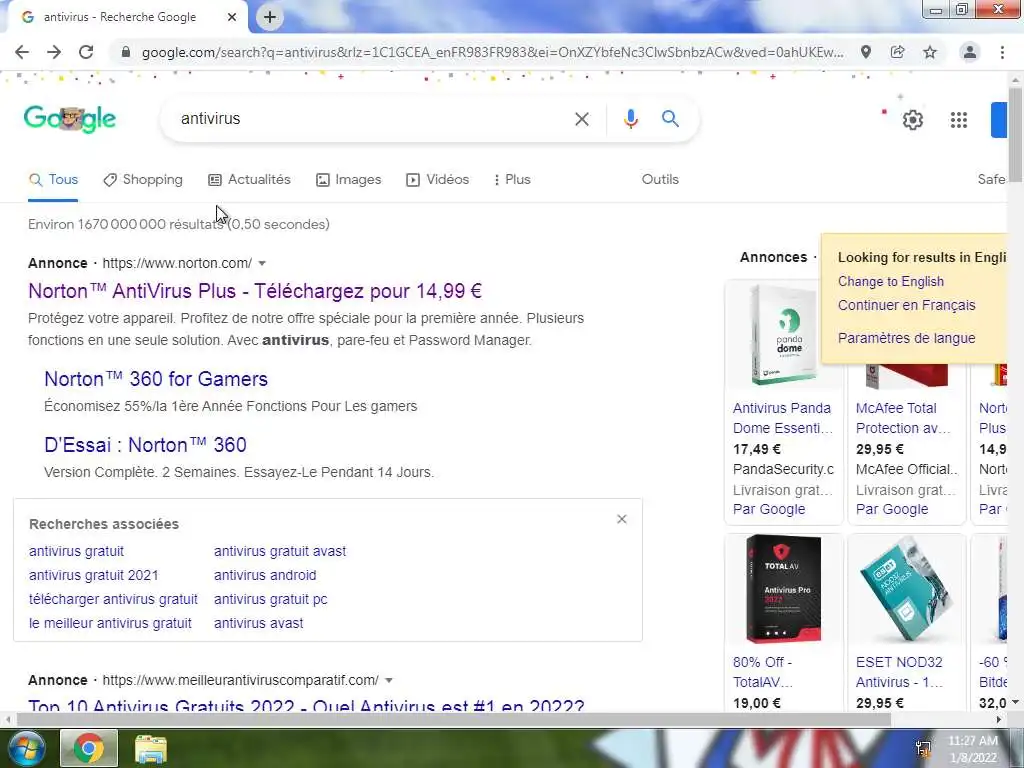
Task: Click the share page icon in address bar
Action: coord(897,52)
